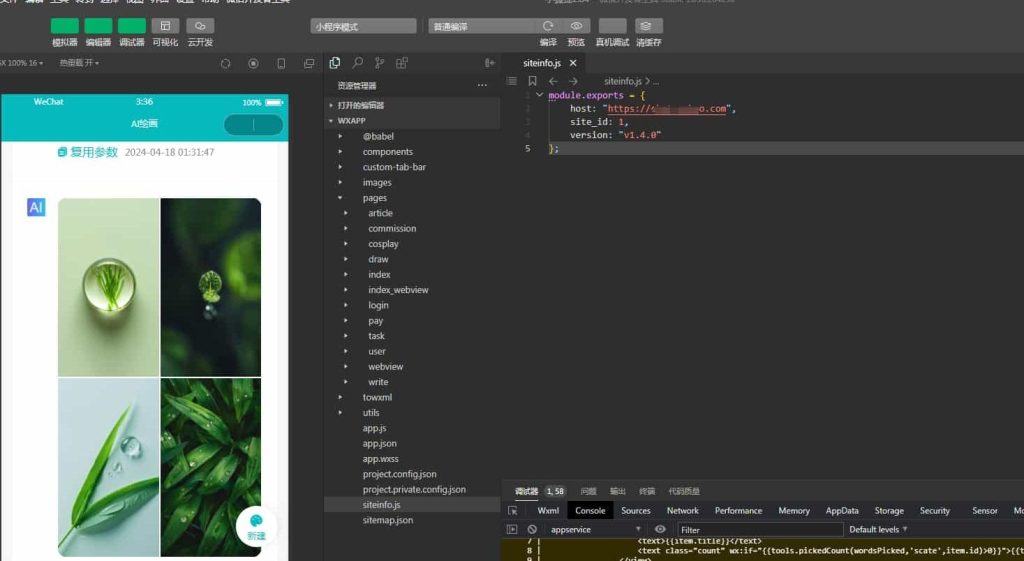Click the editor navigate forward arrow

(x=573, y=81)
